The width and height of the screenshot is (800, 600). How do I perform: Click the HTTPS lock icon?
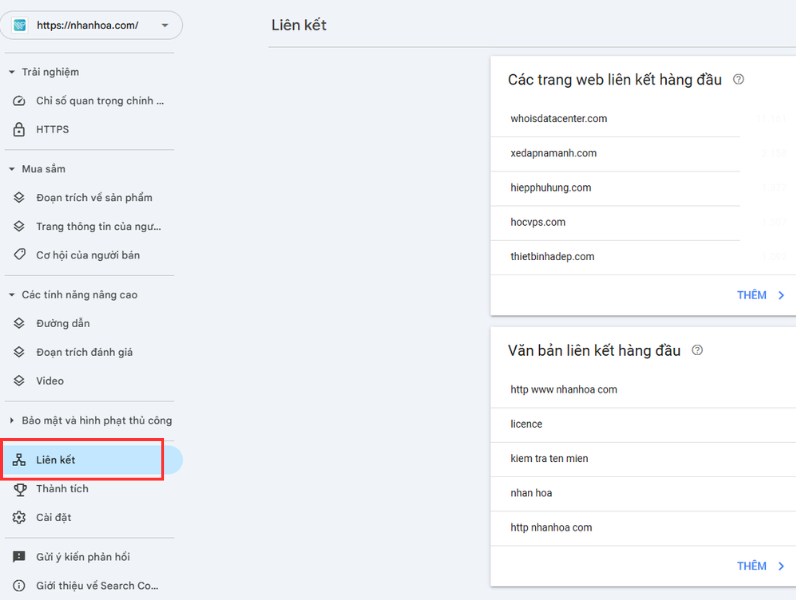(18, 129)
